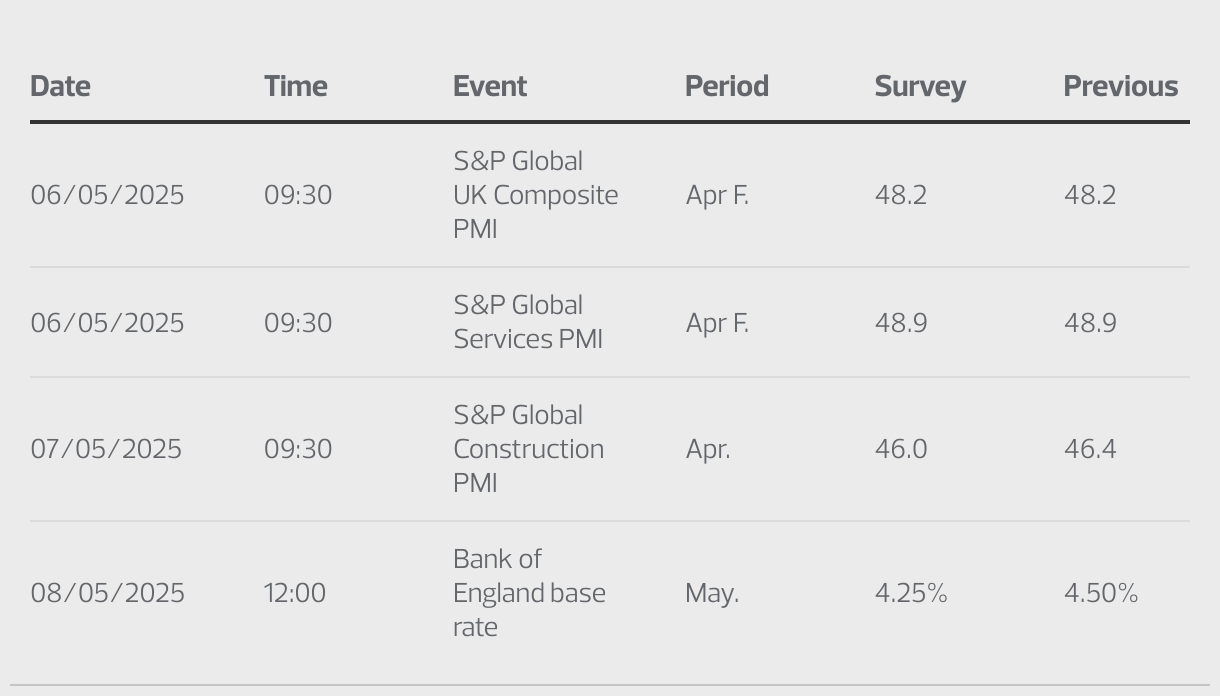
Task: Click the 12:00 time cell
Action: tap(295, 593)
